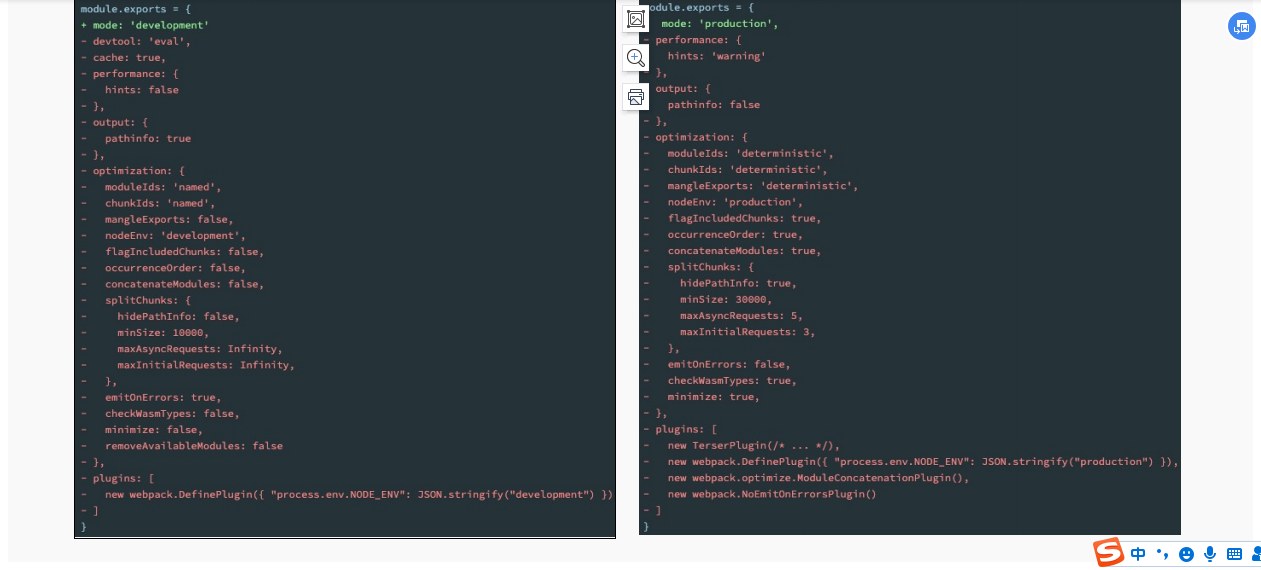1261x570 pixels.
Task: Click the line "flagIncludedChunks: true,"
Action: pyautogui.click(x=744, y=218)
